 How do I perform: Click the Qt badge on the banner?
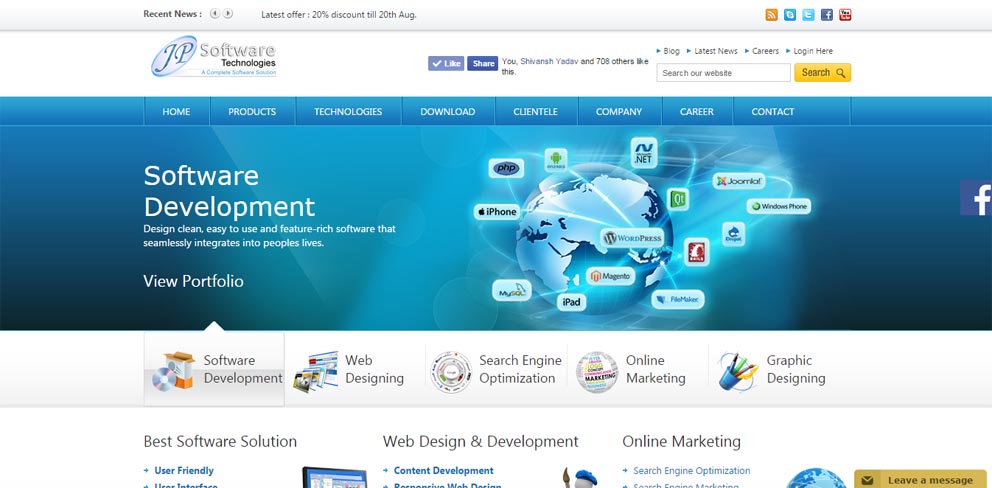coord(679,199)
